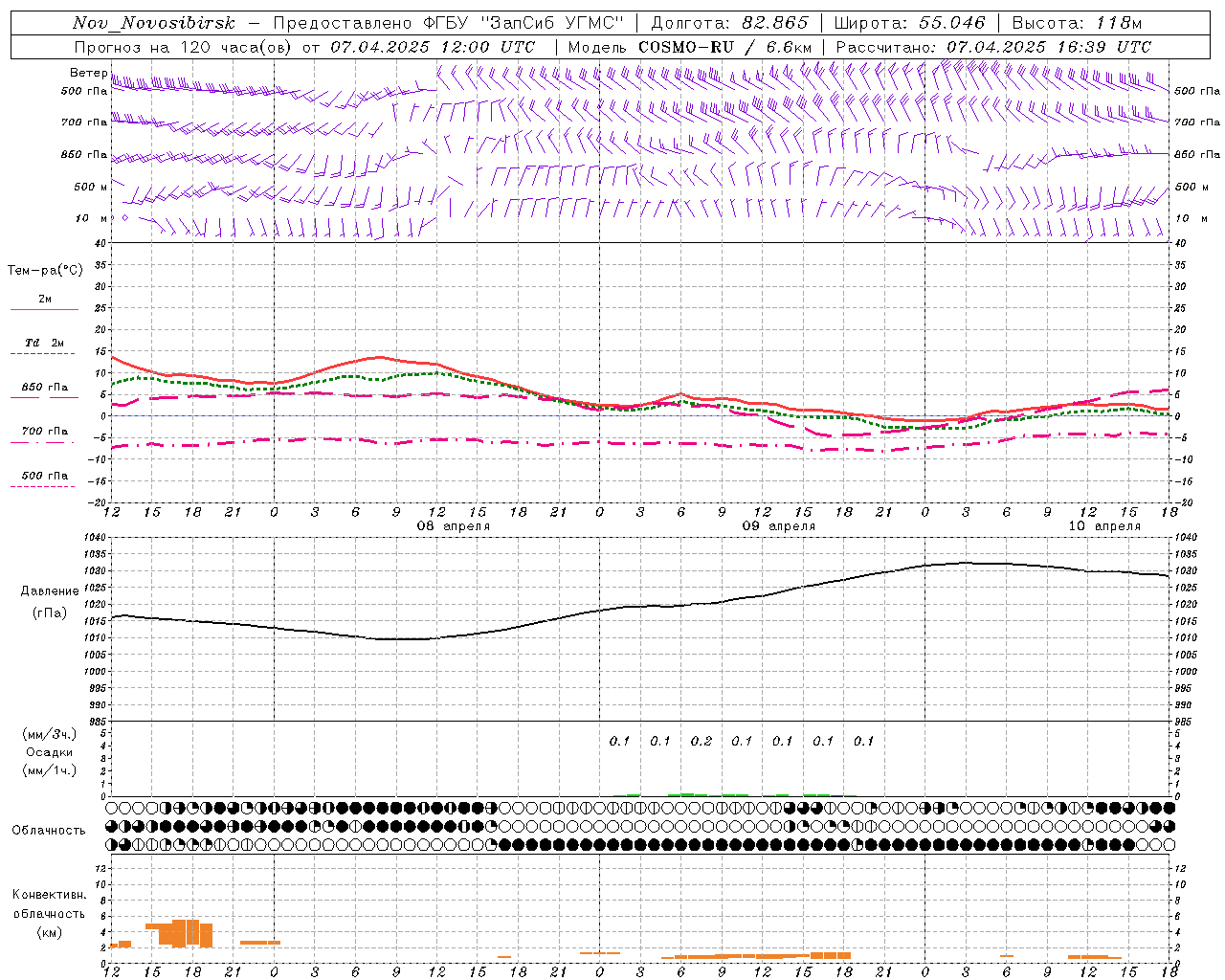Image resolution: width=1225 pixels, height=980 pixels.
Task: Click the '08 апреля' date label
Action: [453, 526]
